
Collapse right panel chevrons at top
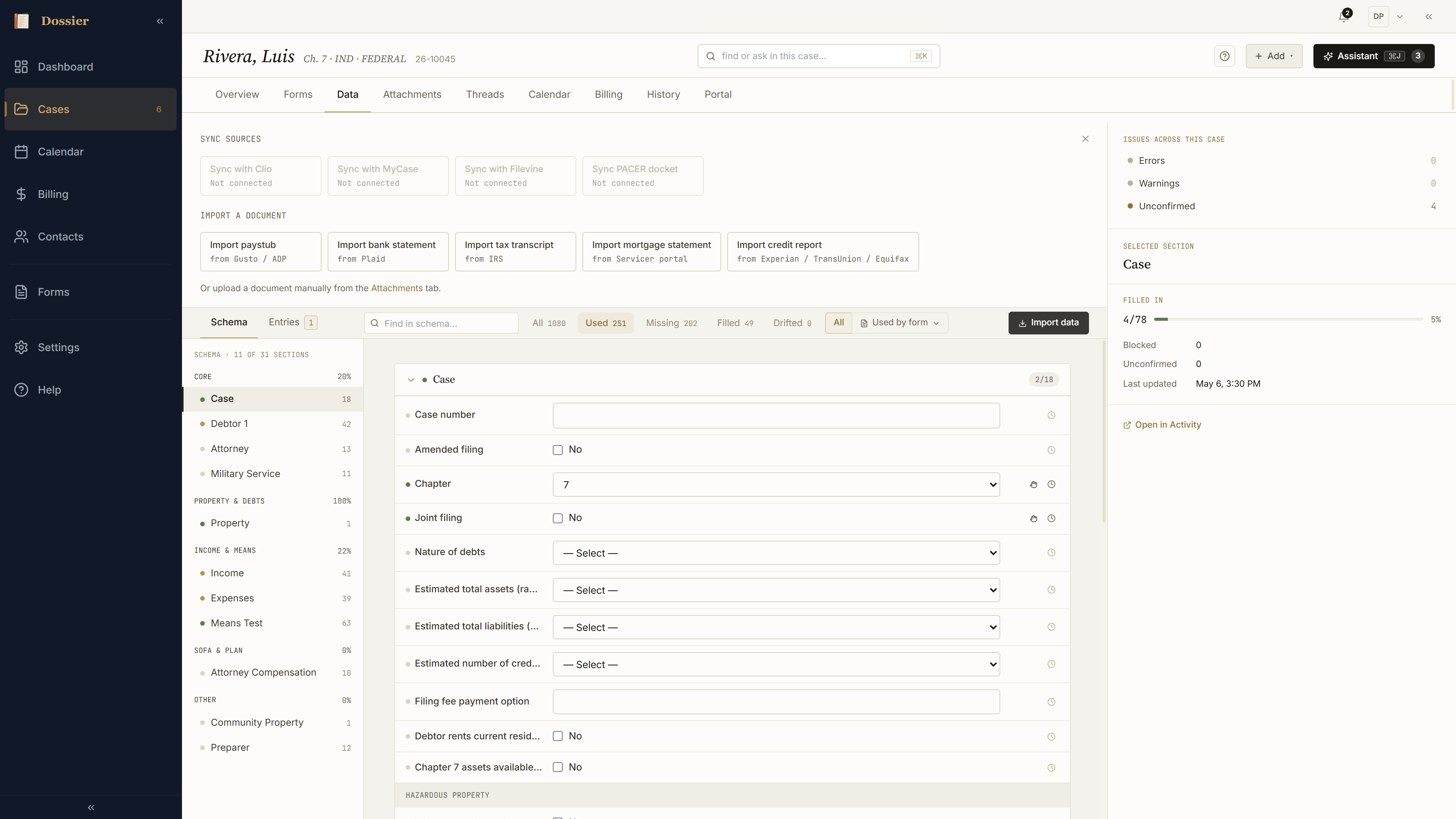(x=1428, y=16)
